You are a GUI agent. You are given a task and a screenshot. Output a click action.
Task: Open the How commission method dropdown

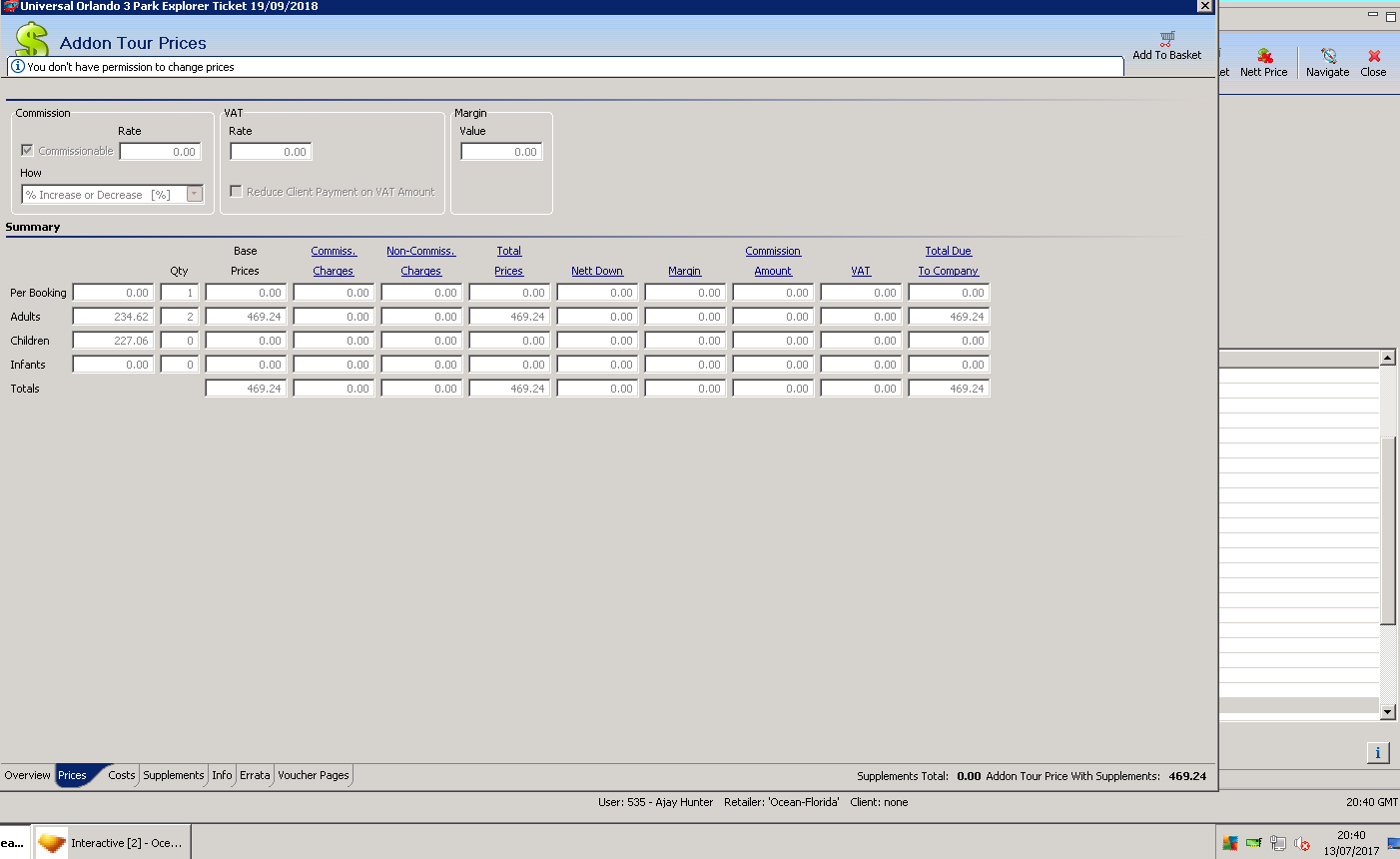196,194
